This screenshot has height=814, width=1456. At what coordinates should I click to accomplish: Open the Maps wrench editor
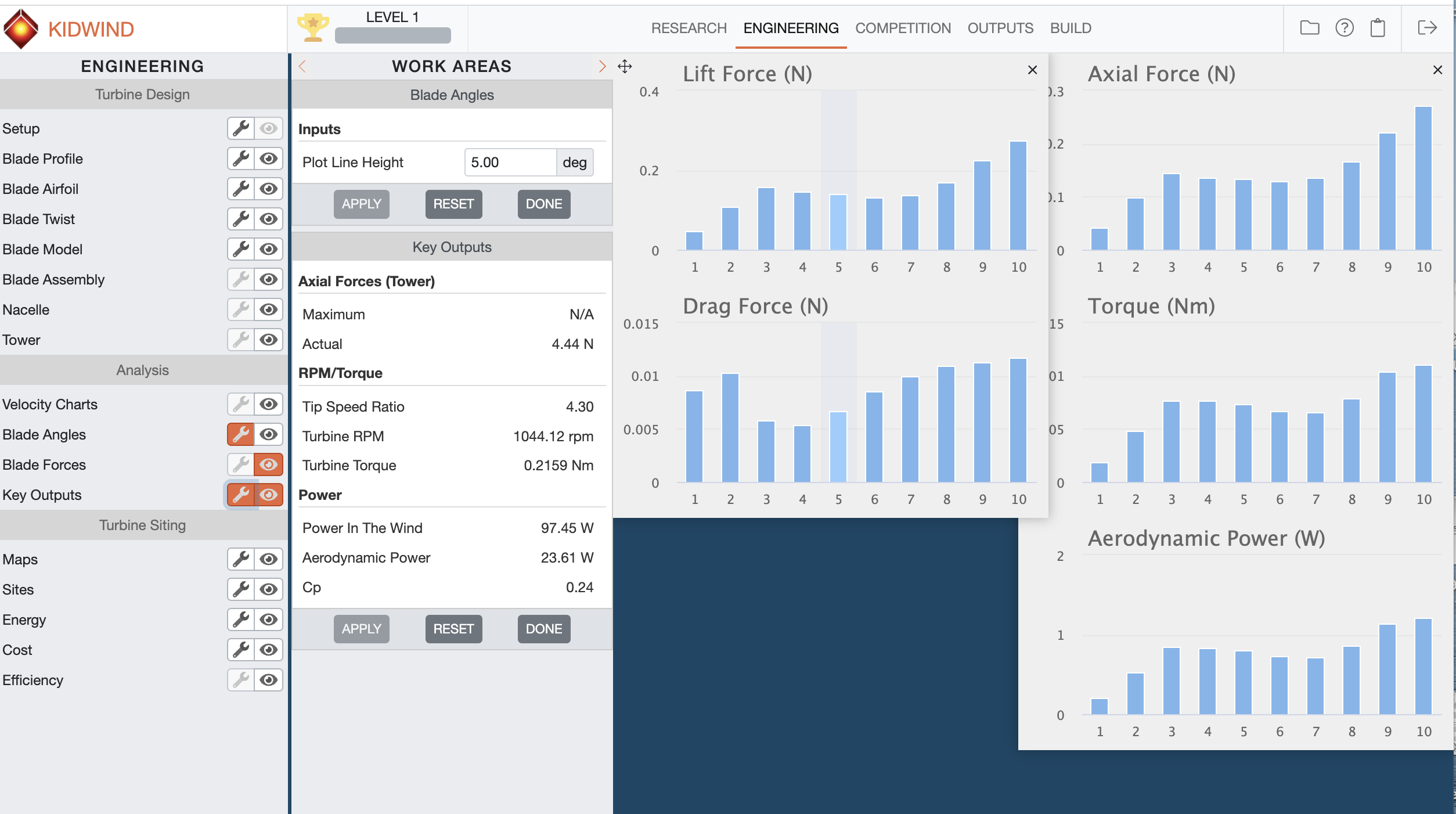241,559
